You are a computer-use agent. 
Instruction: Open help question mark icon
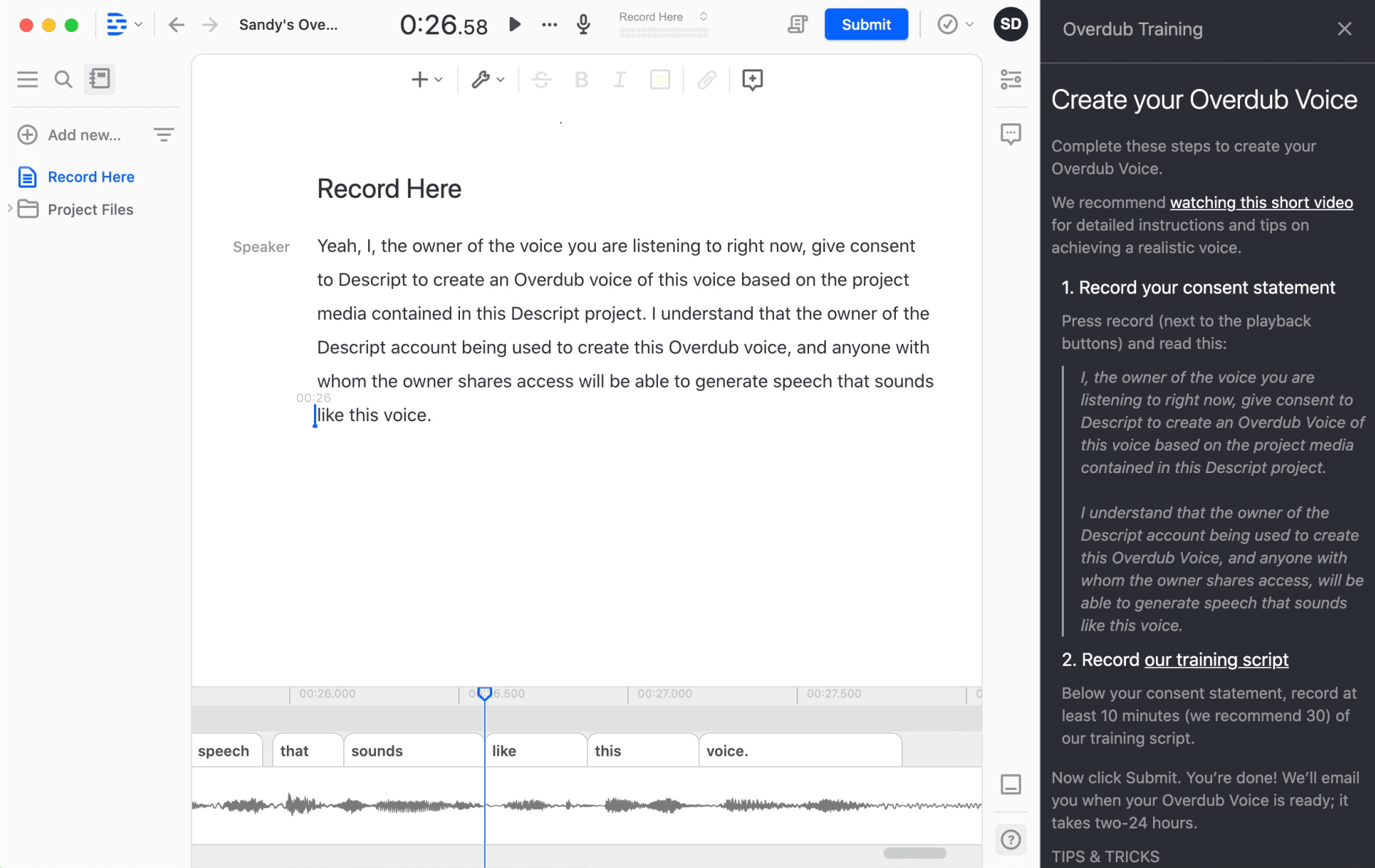[x=1011, y=840]
